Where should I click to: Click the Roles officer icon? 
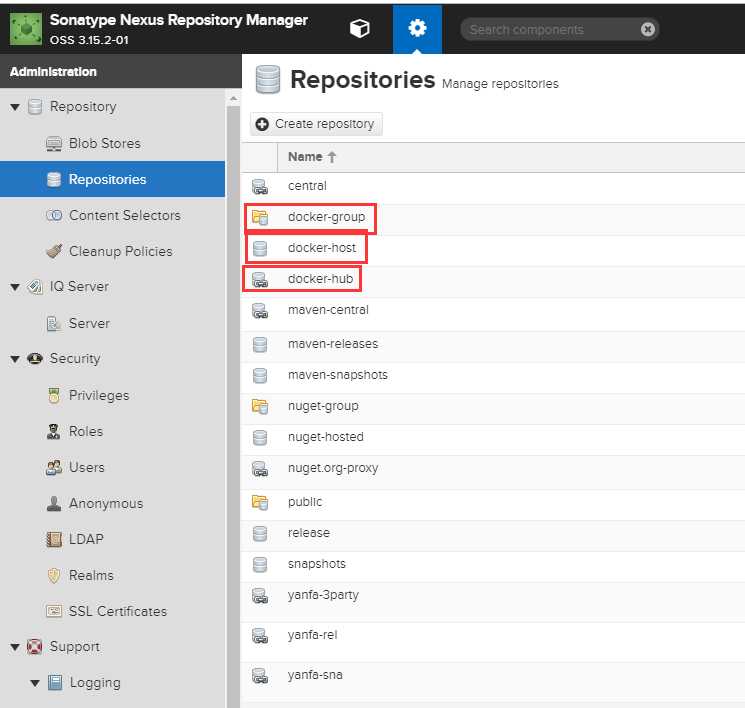(54, 431)
